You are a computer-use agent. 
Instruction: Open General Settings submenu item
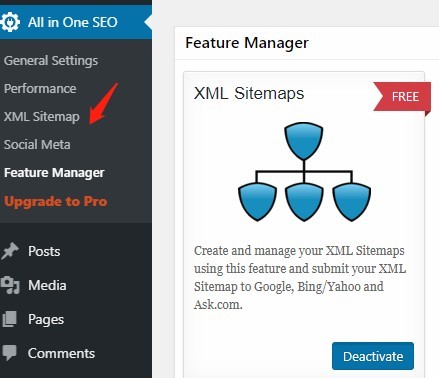51,61
